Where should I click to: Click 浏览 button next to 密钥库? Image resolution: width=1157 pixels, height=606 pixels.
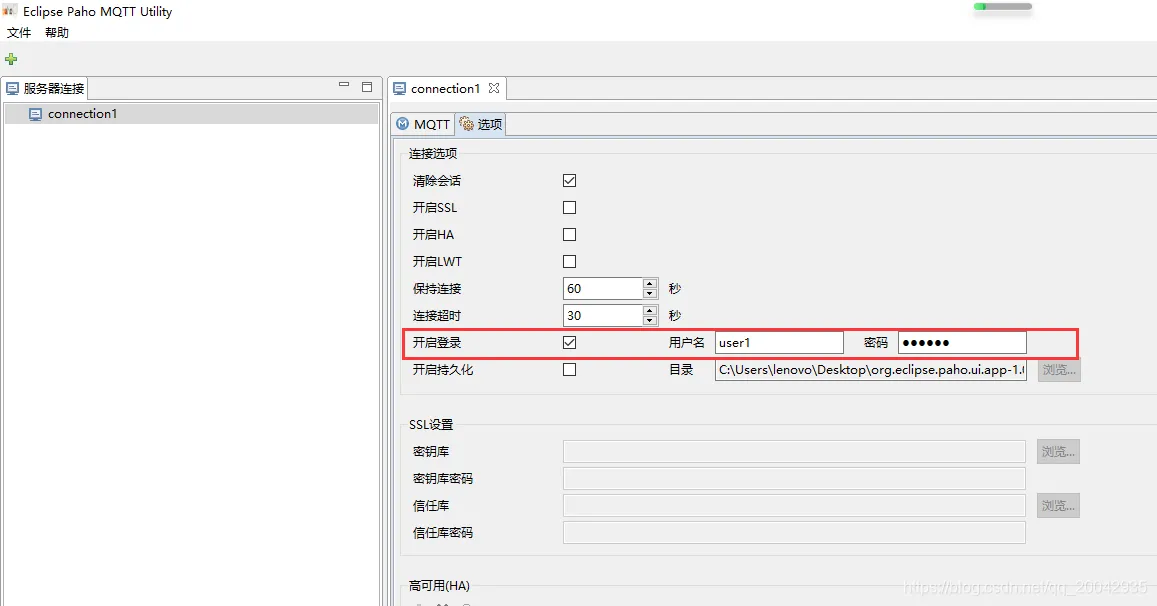[x=1059, y=452]
